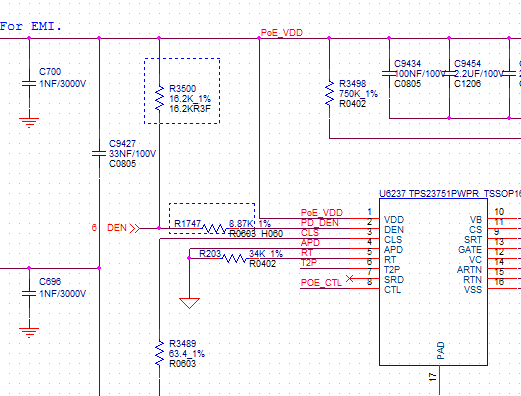
Task: Click the R0402 footprint under R3498
Action: [x=352, y=104]
